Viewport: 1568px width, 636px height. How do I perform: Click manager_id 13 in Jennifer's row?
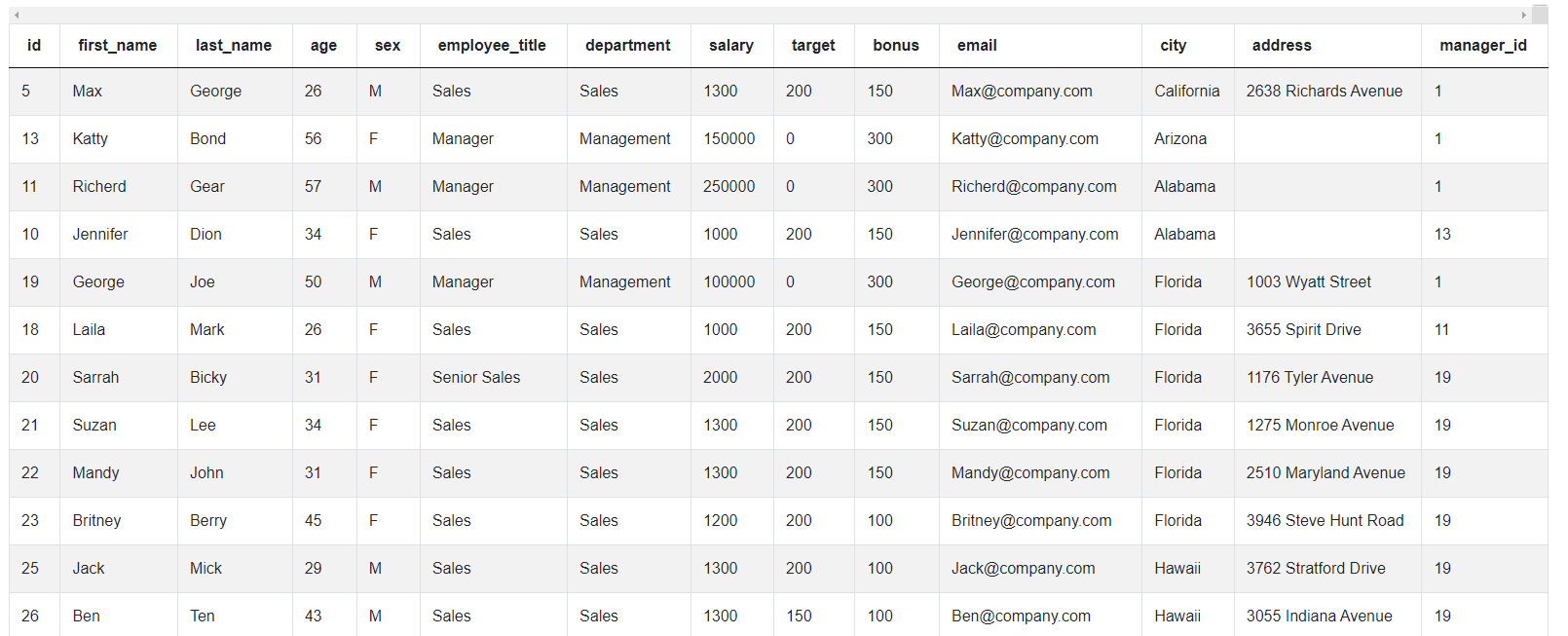click(x=1484, y=235)
